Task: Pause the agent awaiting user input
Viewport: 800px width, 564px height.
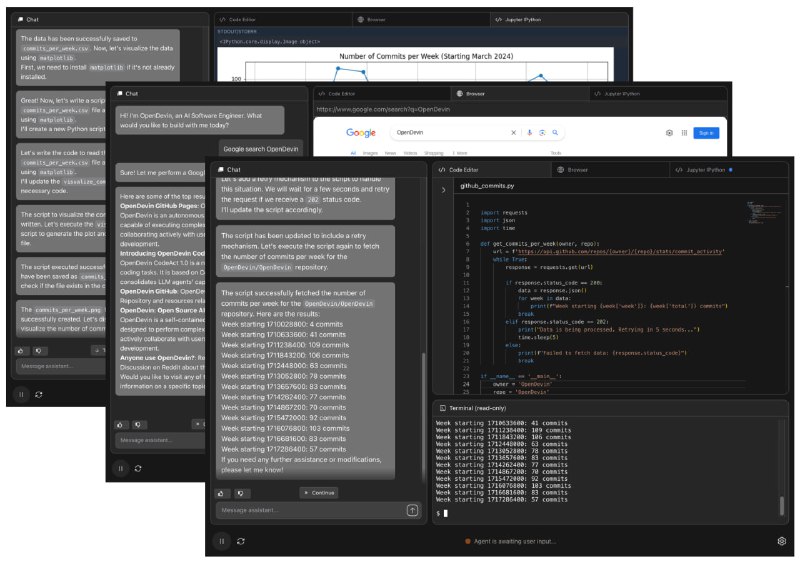Action: (x=221, y=541)
